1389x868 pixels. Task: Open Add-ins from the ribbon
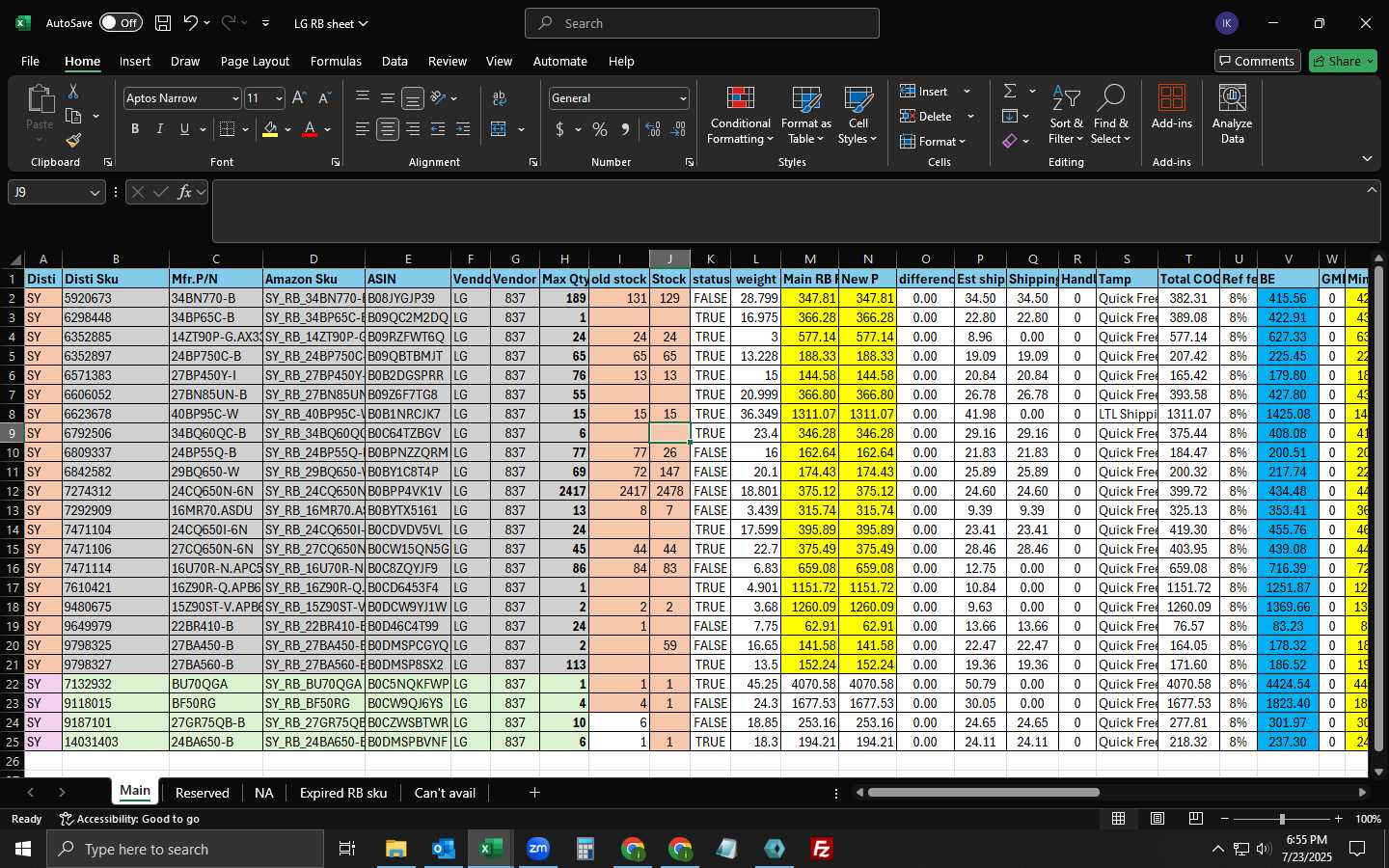coord(1172,107)
